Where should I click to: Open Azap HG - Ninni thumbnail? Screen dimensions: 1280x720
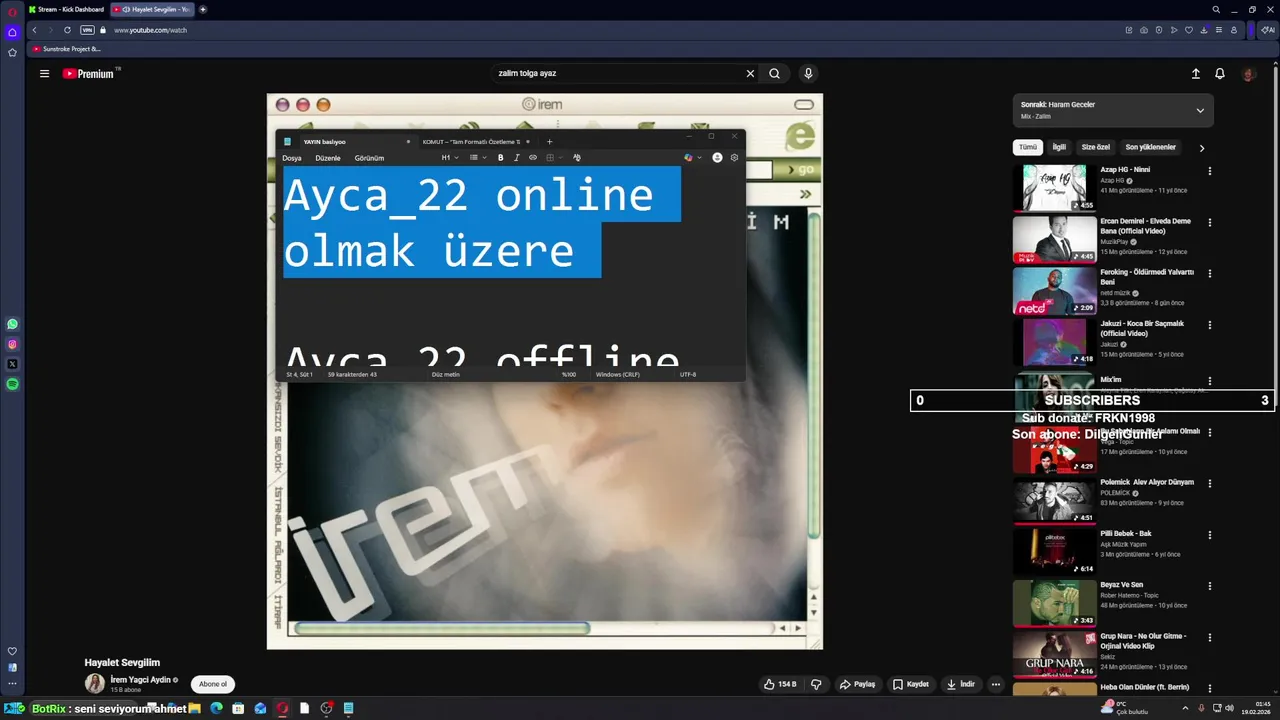1054,188
